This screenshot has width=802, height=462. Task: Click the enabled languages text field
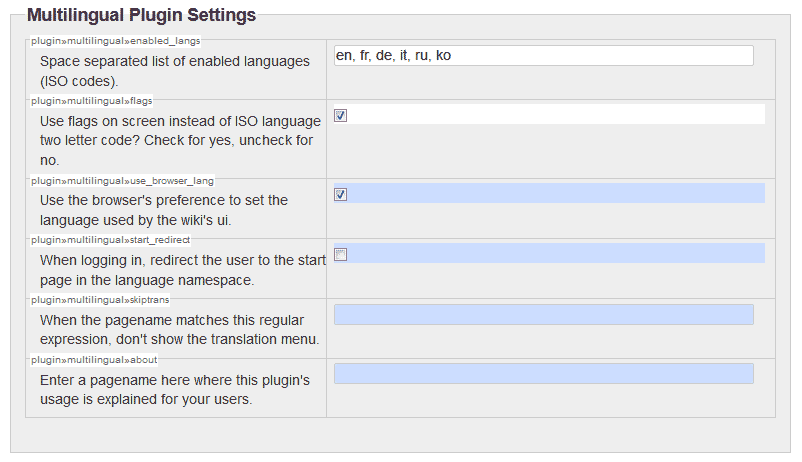pos(543,56)
